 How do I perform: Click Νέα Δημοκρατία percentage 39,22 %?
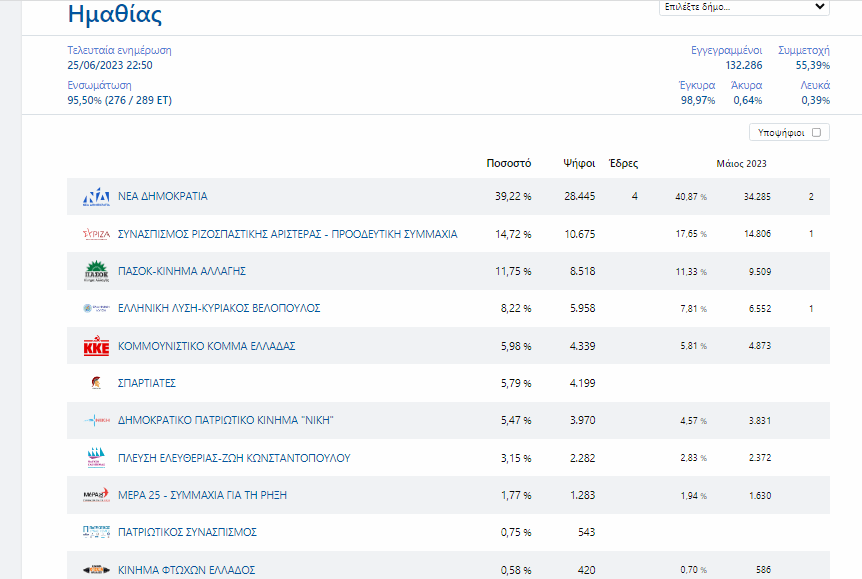[513, 196]
